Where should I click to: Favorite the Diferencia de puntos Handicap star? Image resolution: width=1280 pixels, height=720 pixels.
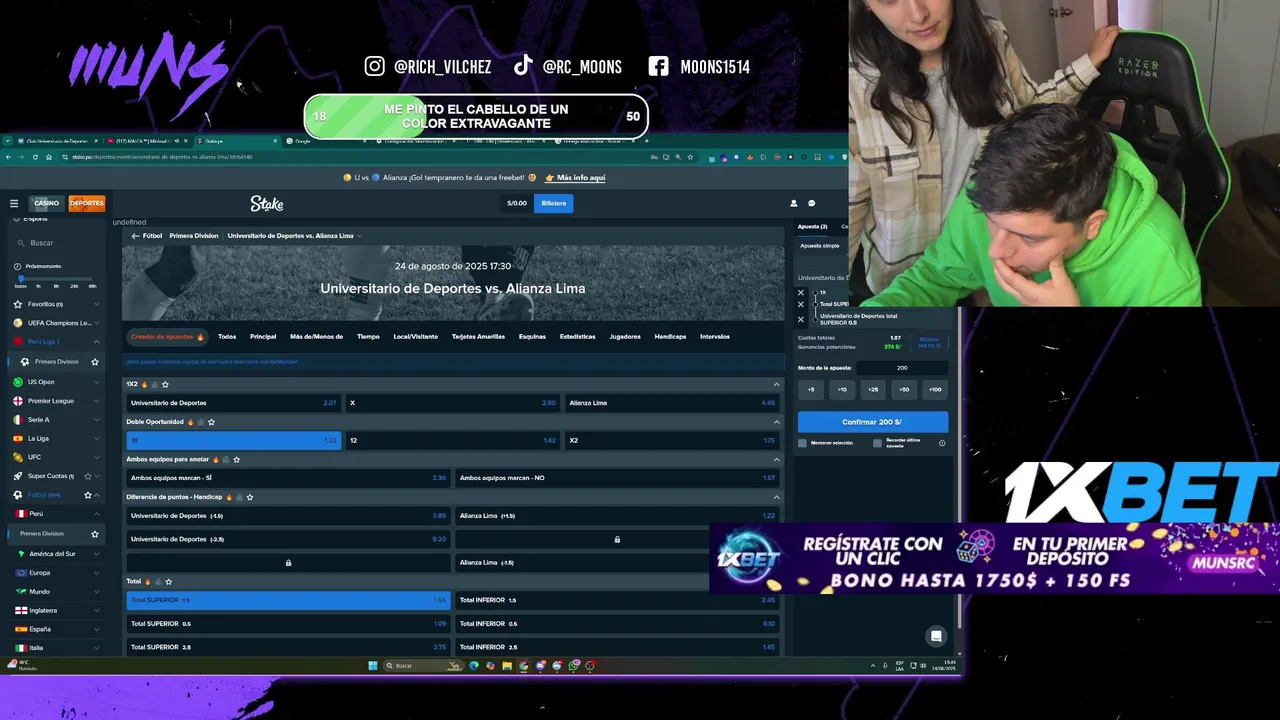coord(249,497)
